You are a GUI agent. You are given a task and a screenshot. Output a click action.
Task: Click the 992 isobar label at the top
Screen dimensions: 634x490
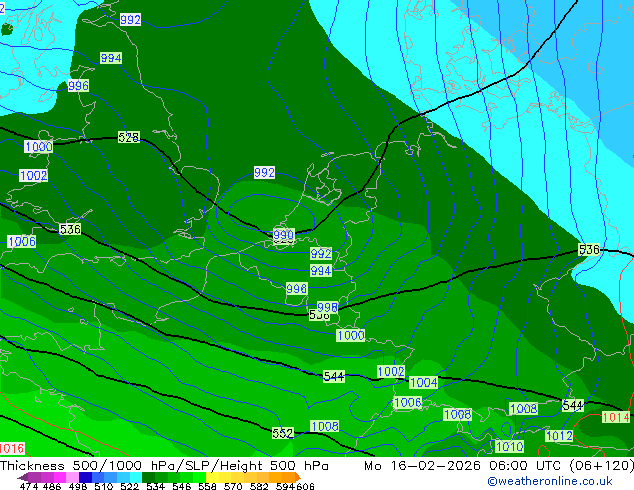tap(130, 20)
